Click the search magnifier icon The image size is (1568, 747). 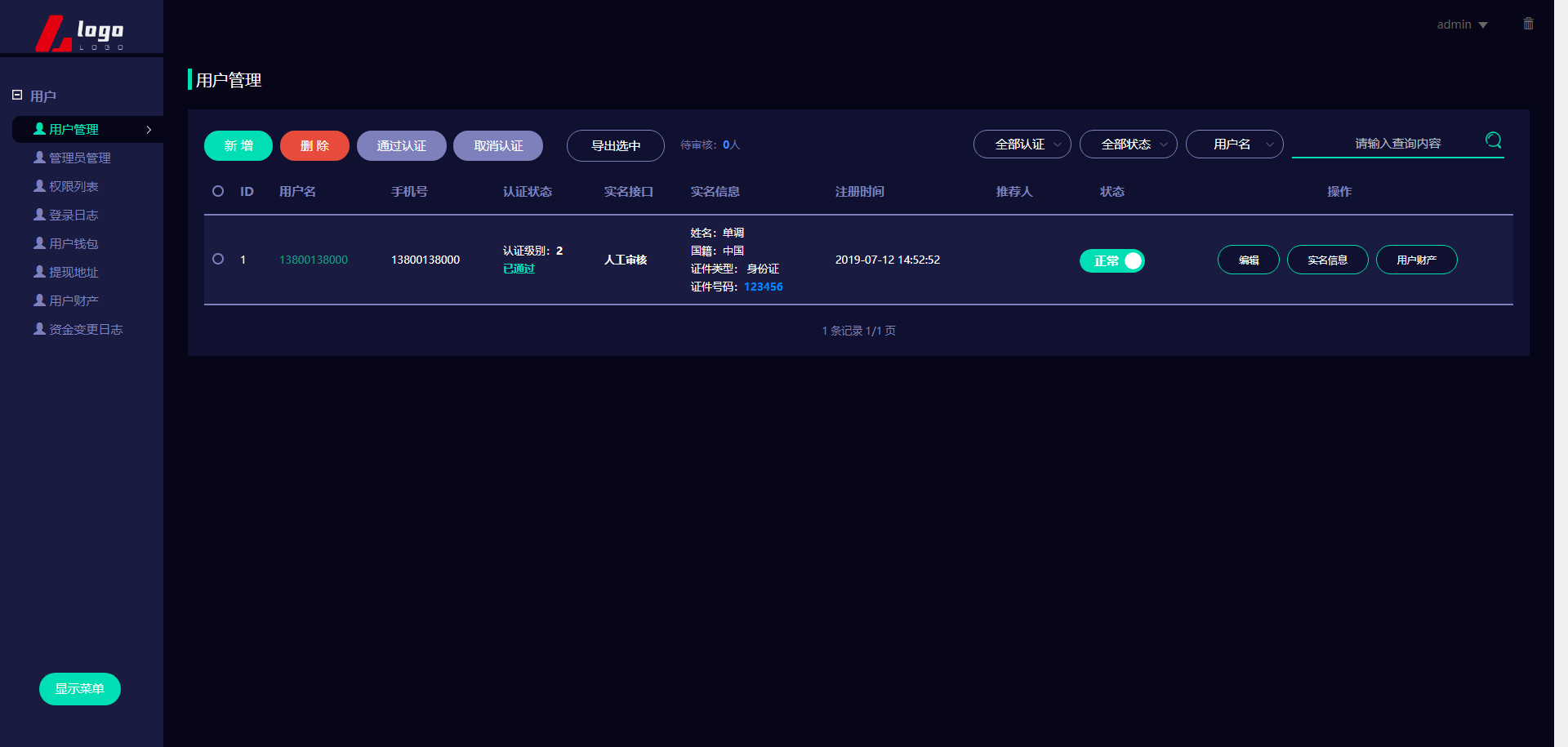[1493, 140]
